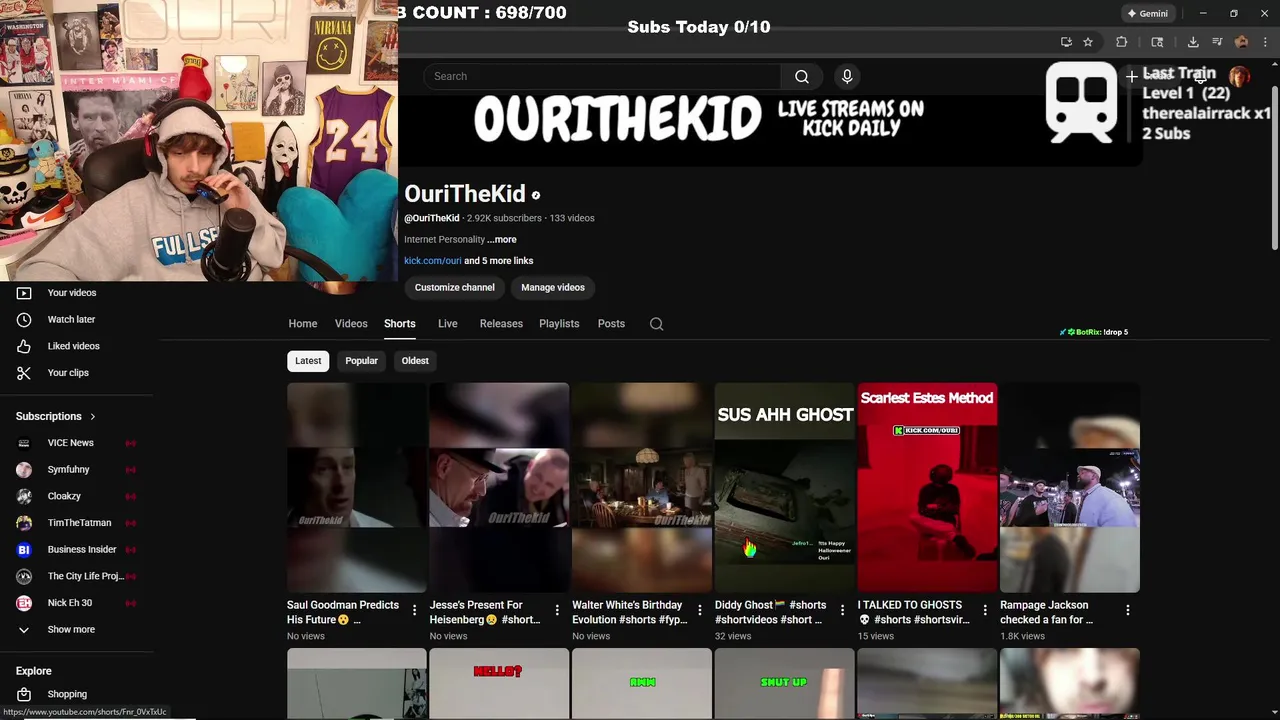1280x720 pixels.
Task: Bookmark this page with star icon
Action: (x=1088, y=42)
